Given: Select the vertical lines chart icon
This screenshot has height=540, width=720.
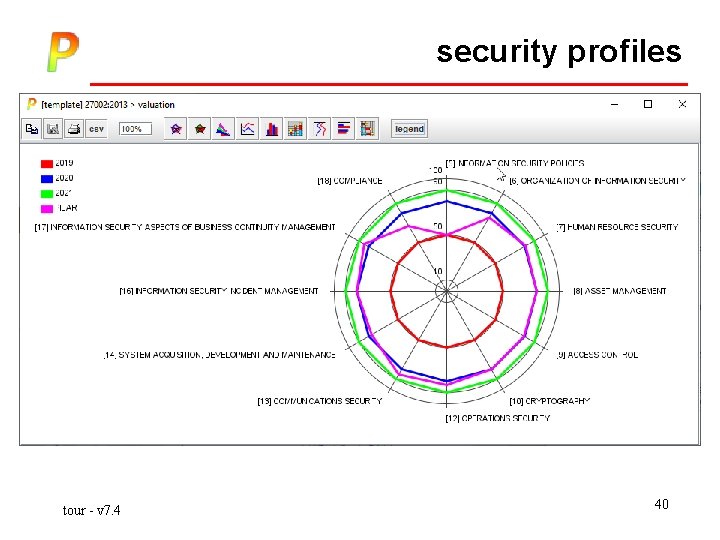Looking at the screenshot, I should pos(320,129).
